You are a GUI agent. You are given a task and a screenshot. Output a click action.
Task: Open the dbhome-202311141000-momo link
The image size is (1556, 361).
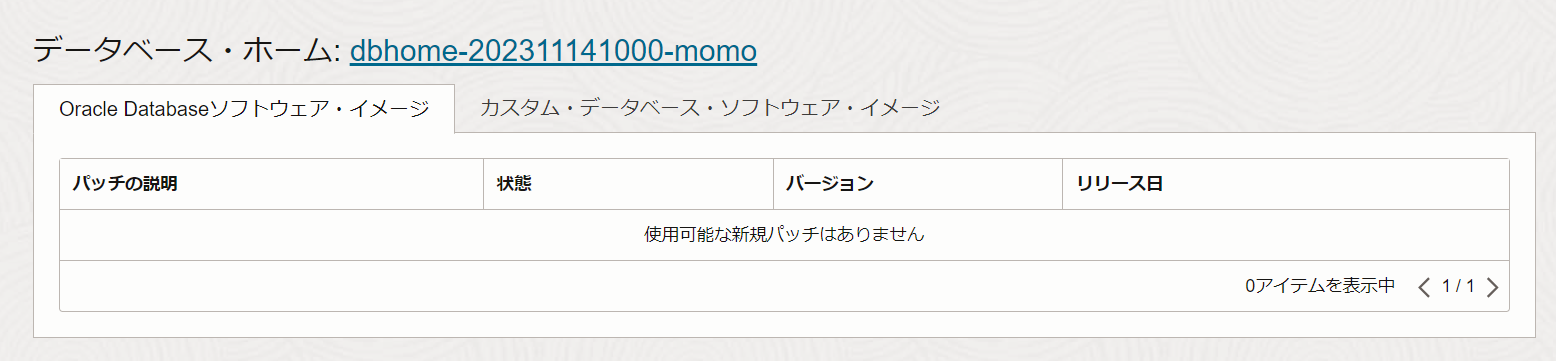[x=553, y=51]
